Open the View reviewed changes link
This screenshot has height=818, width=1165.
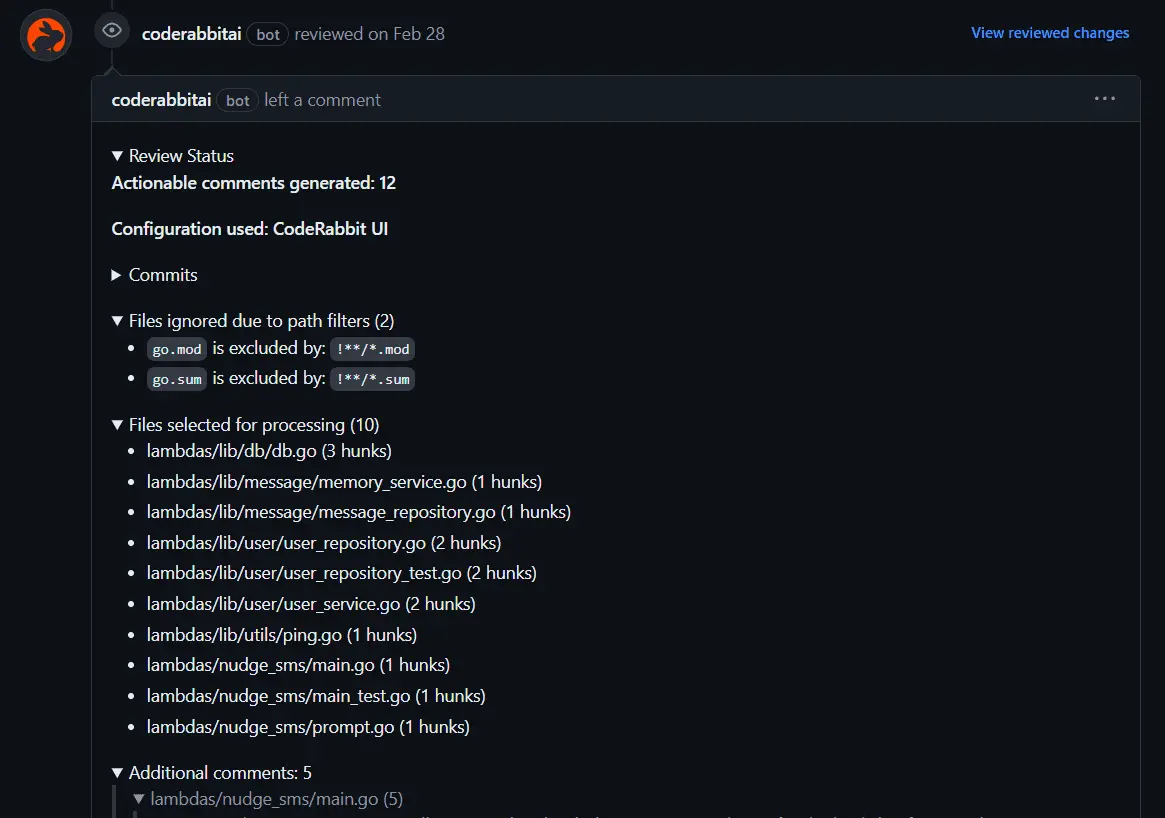coord(1050,32)
